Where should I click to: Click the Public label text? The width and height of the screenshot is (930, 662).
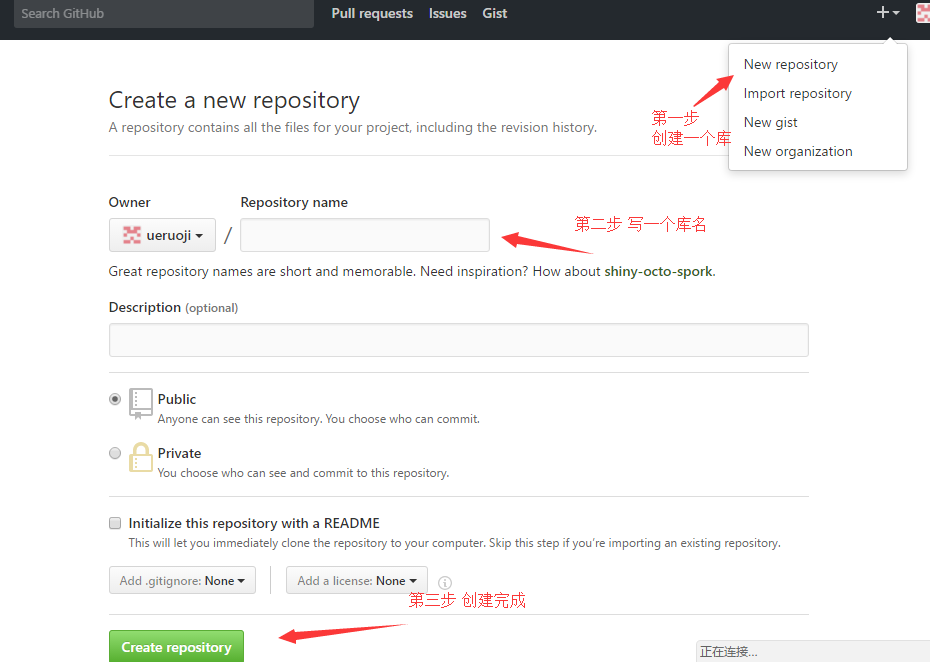[177, 399]
